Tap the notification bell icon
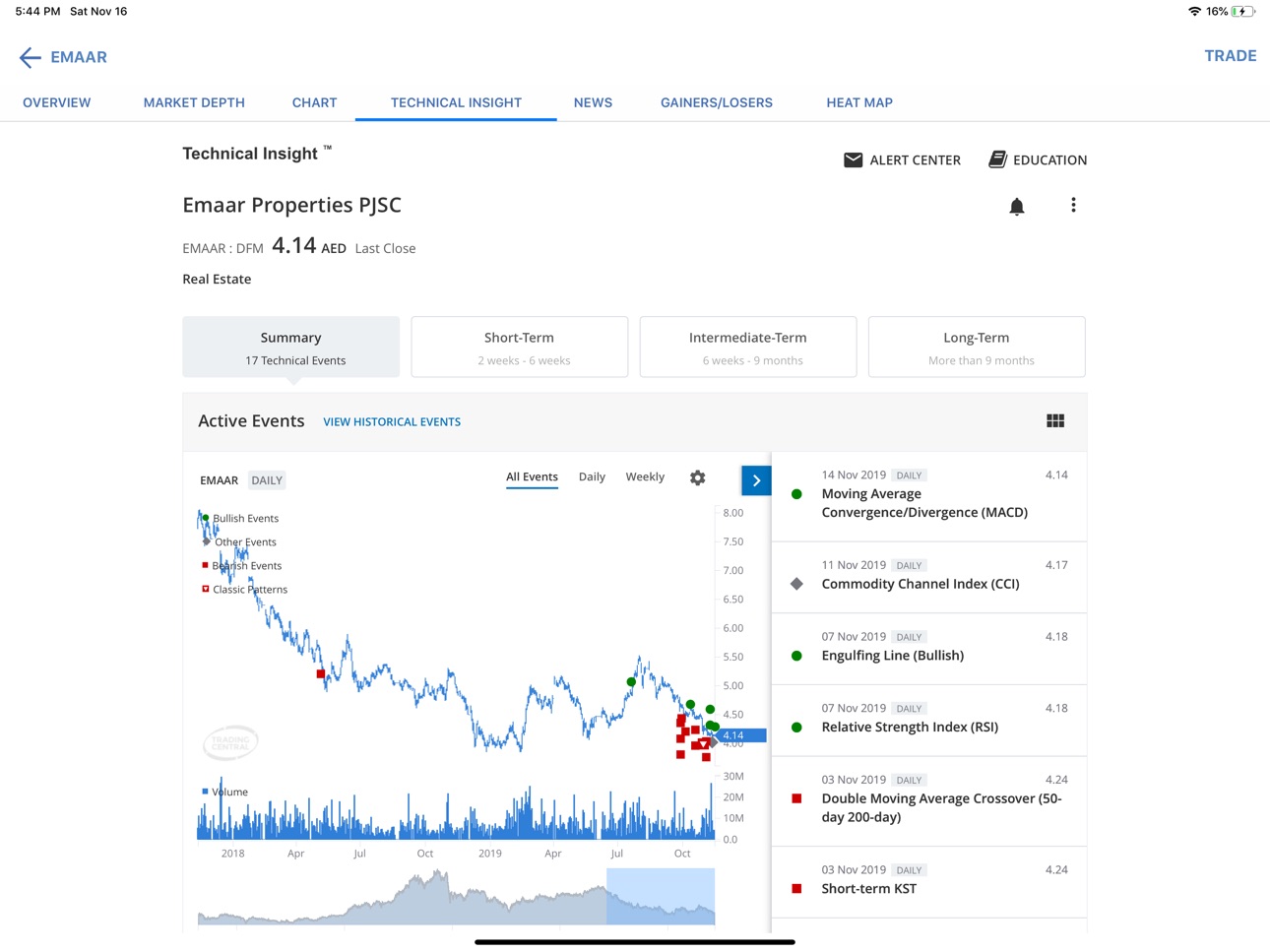1270x952 pixels. 1017,206
